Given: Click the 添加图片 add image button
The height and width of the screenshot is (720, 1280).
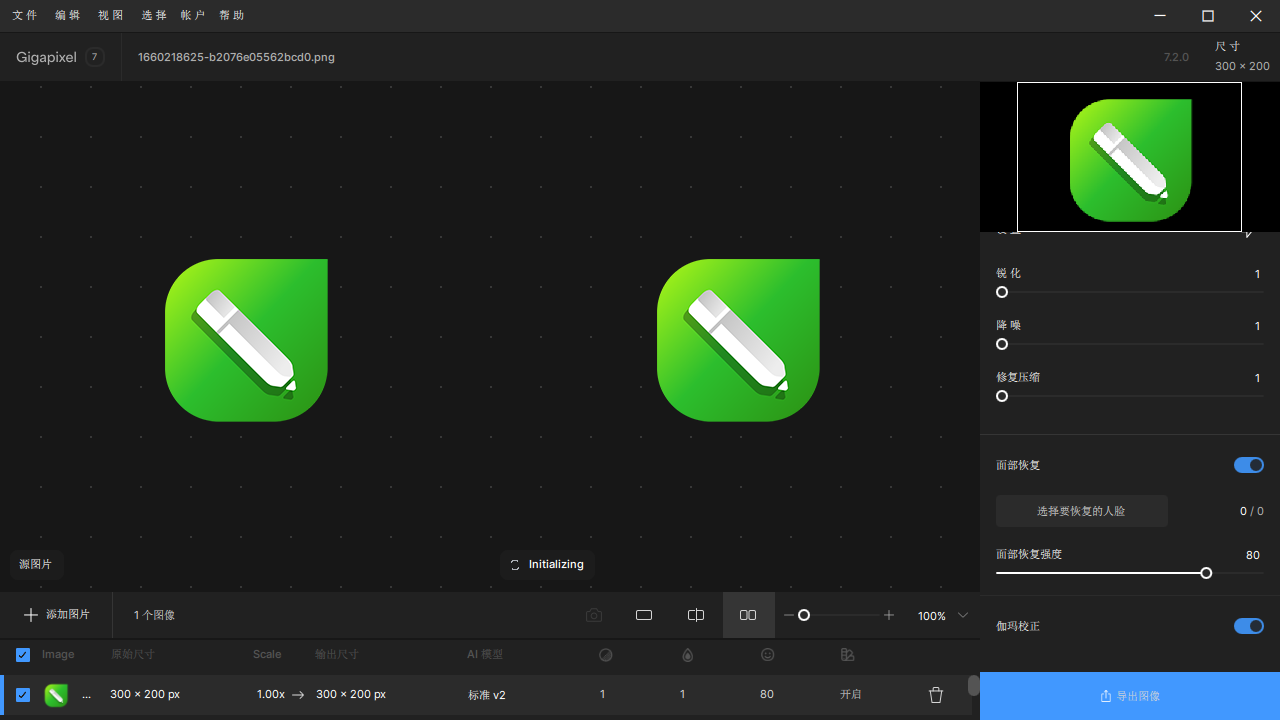Looking at the screenshot, I should [x=57, y=615].
